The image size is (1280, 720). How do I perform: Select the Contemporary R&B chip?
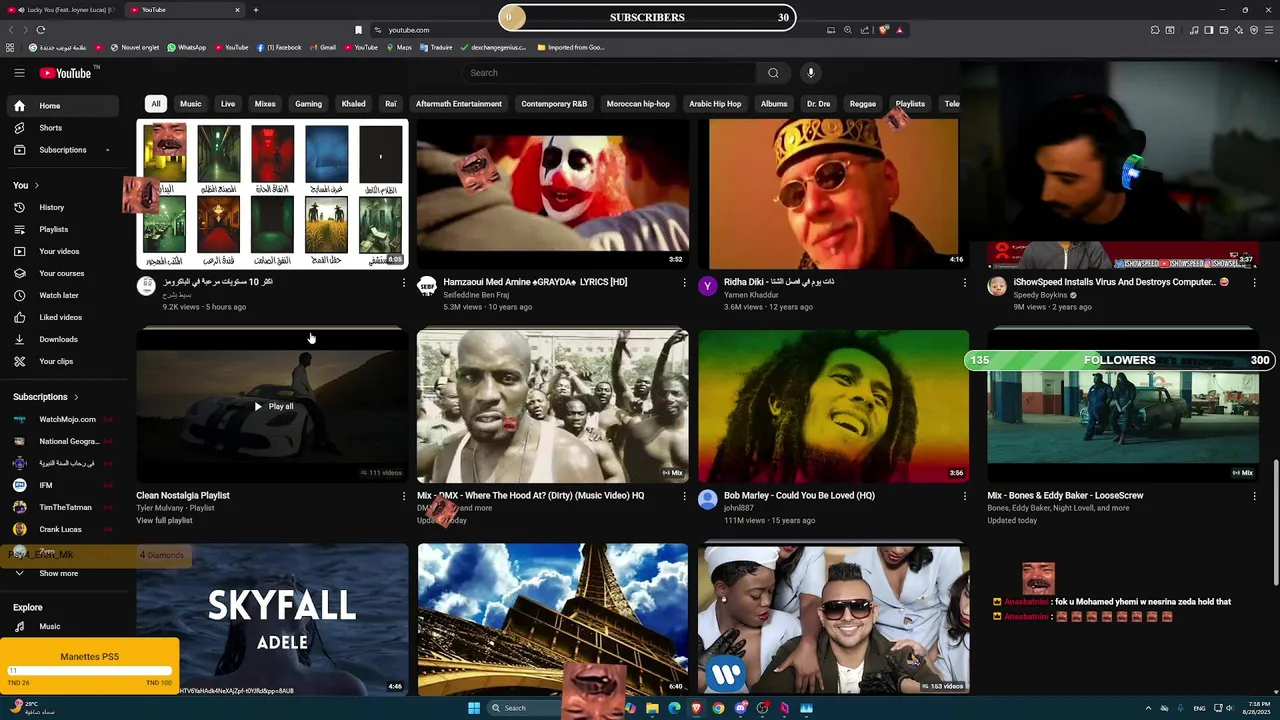tap(554, 104)
